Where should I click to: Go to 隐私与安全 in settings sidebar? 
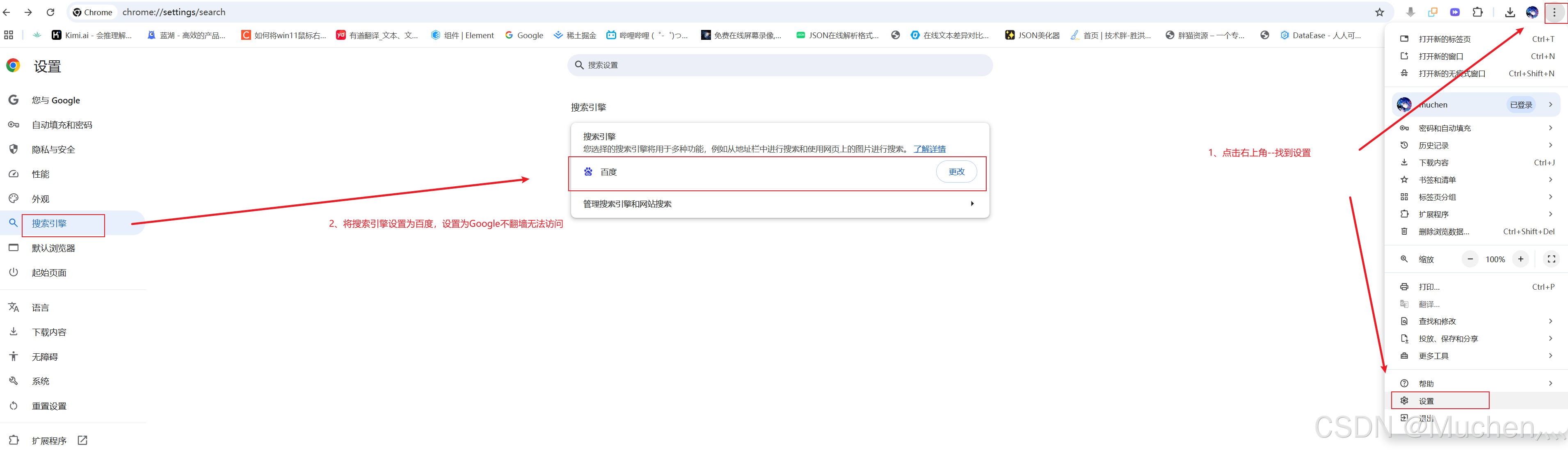coord(54,150)
